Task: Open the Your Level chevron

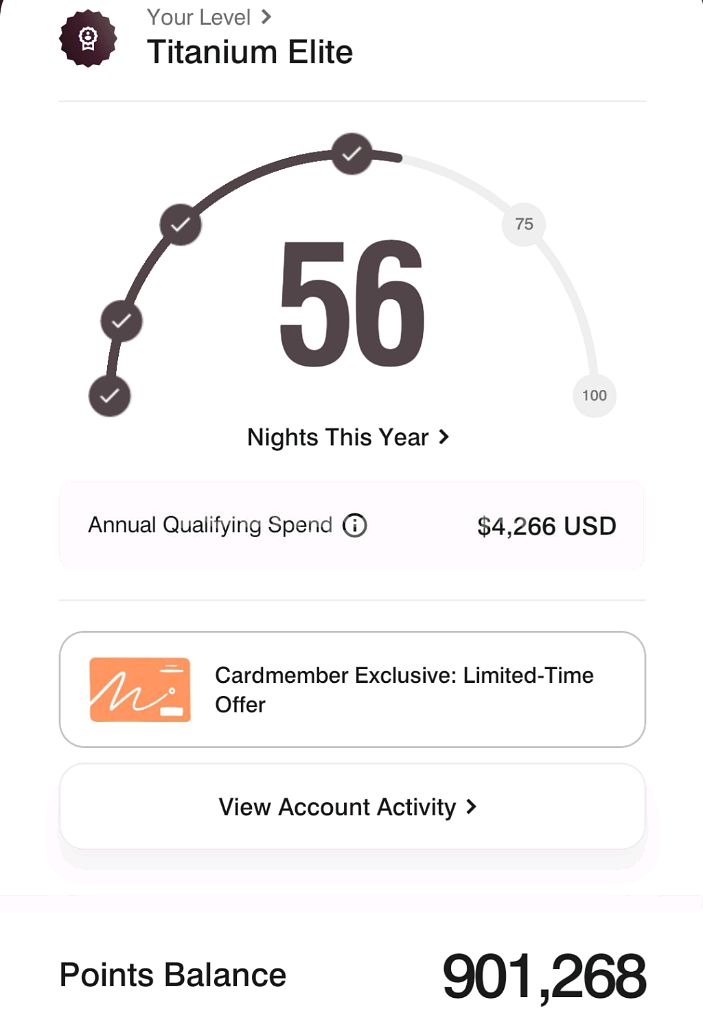Action: [x=266, y=17]
